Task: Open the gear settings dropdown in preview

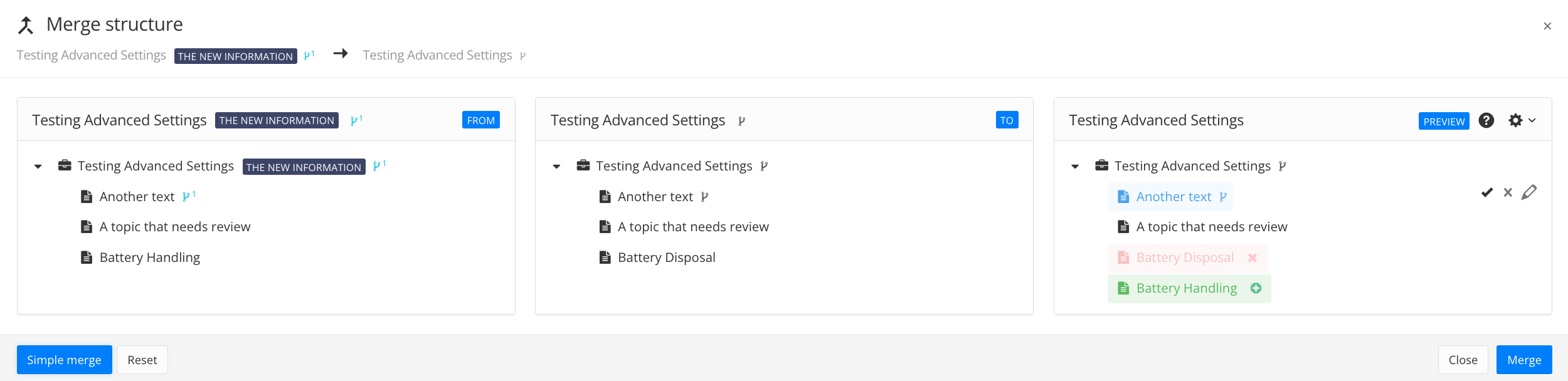Action: click(1522, 120)
